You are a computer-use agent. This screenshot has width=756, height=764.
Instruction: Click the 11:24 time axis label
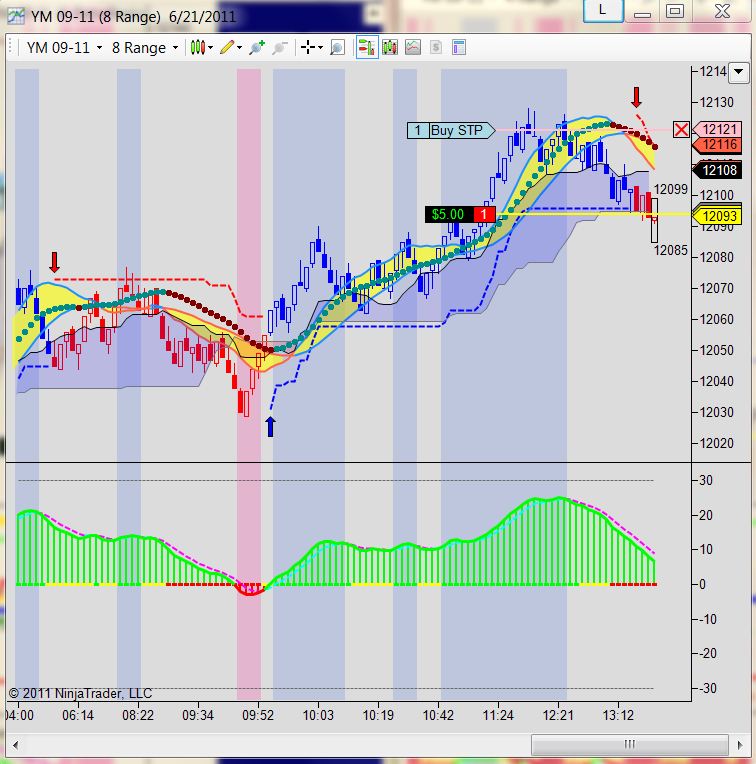point(498,715)
